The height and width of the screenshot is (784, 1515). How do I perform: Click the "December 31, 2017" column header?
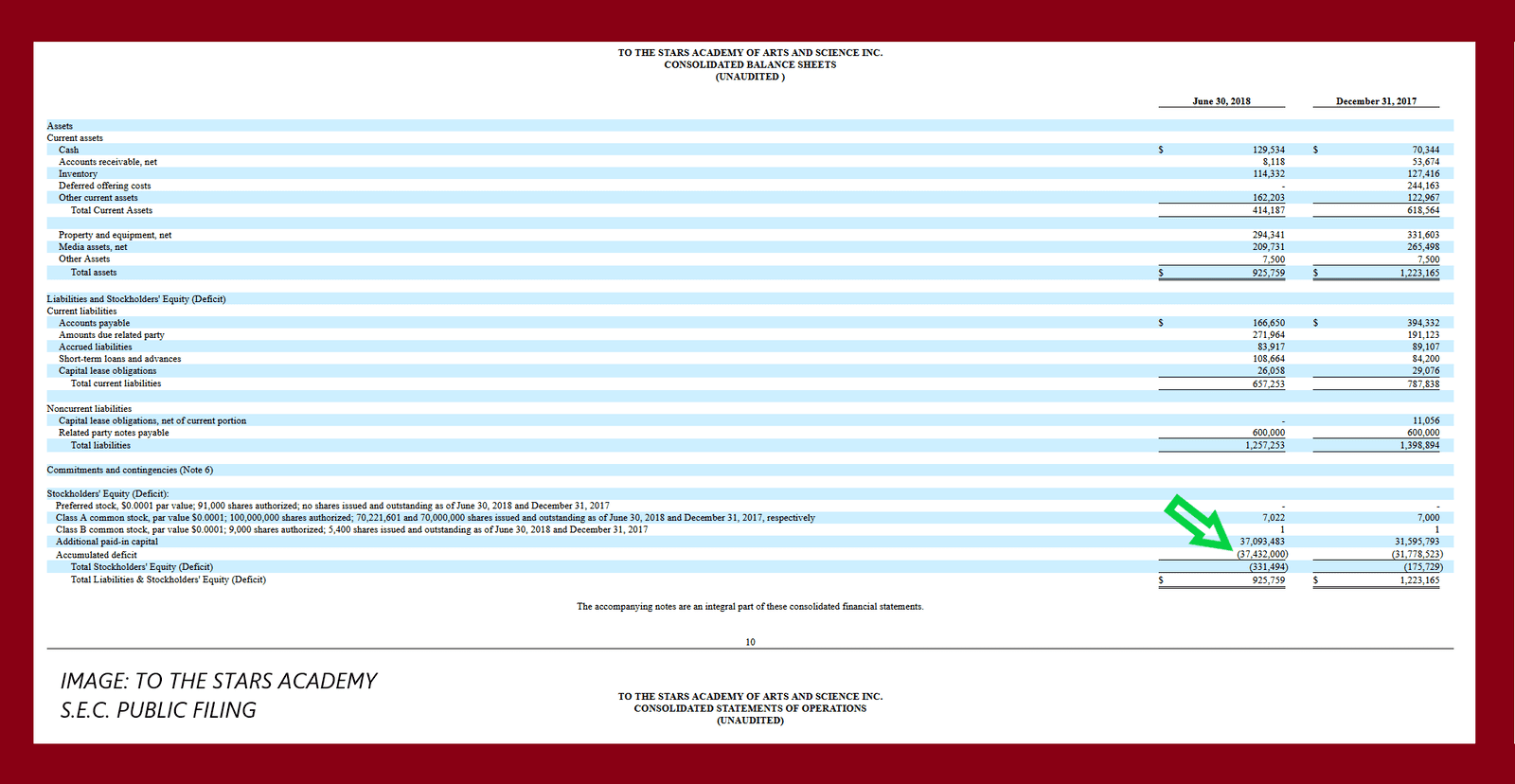[1376, 101]
